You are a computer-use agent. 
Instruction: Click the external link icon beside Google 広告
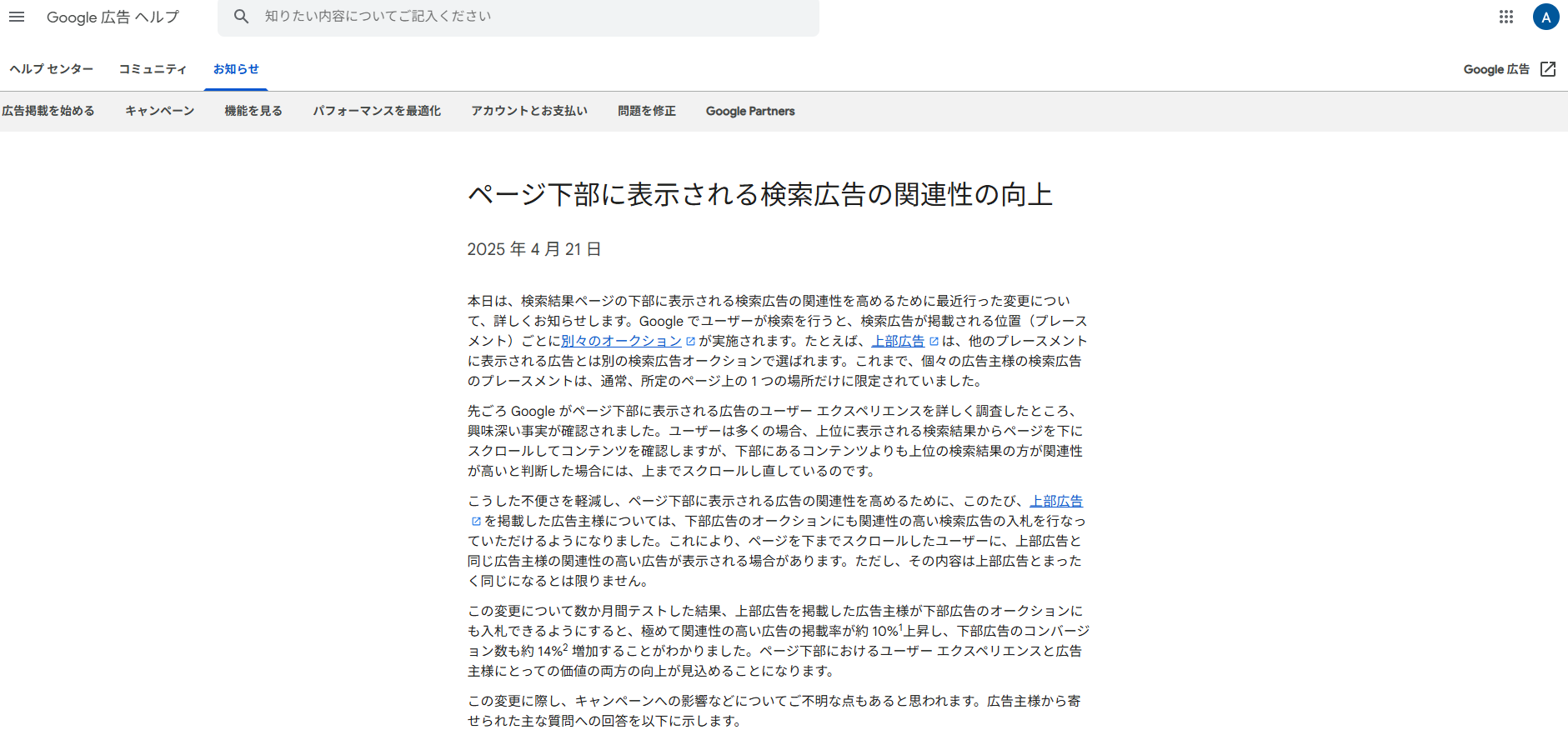click(1548, 69)
